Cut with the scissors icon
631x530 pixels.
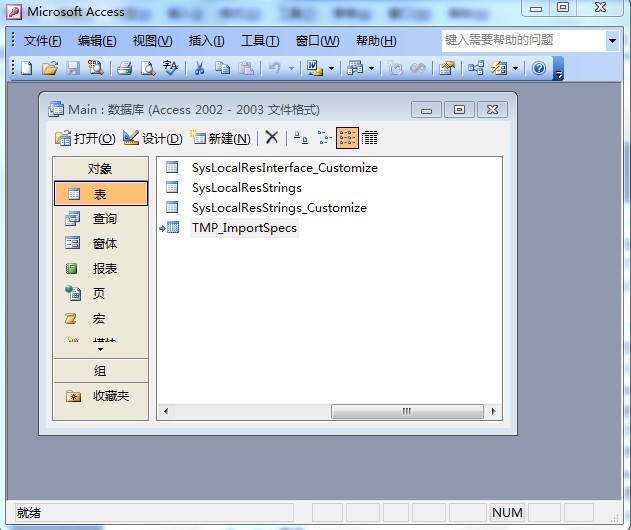(x=199, y=68)
